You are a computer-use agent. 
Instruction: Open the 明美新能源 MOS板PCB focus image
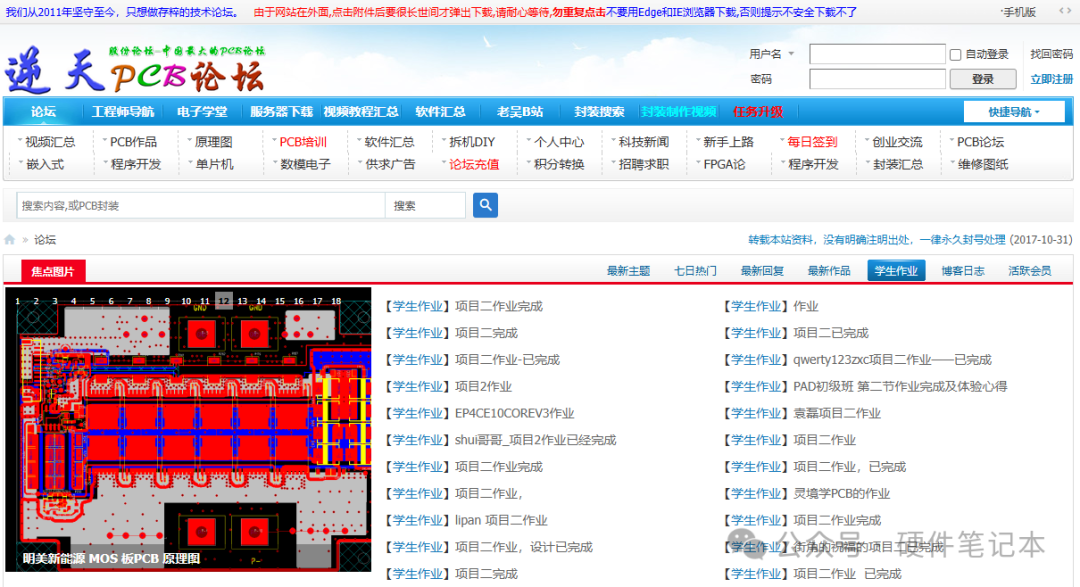click(188, 430)
